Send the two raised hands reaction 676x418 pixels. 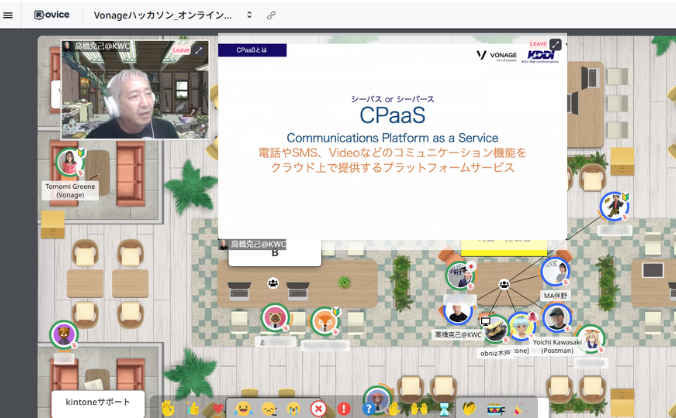click(419, 408)
